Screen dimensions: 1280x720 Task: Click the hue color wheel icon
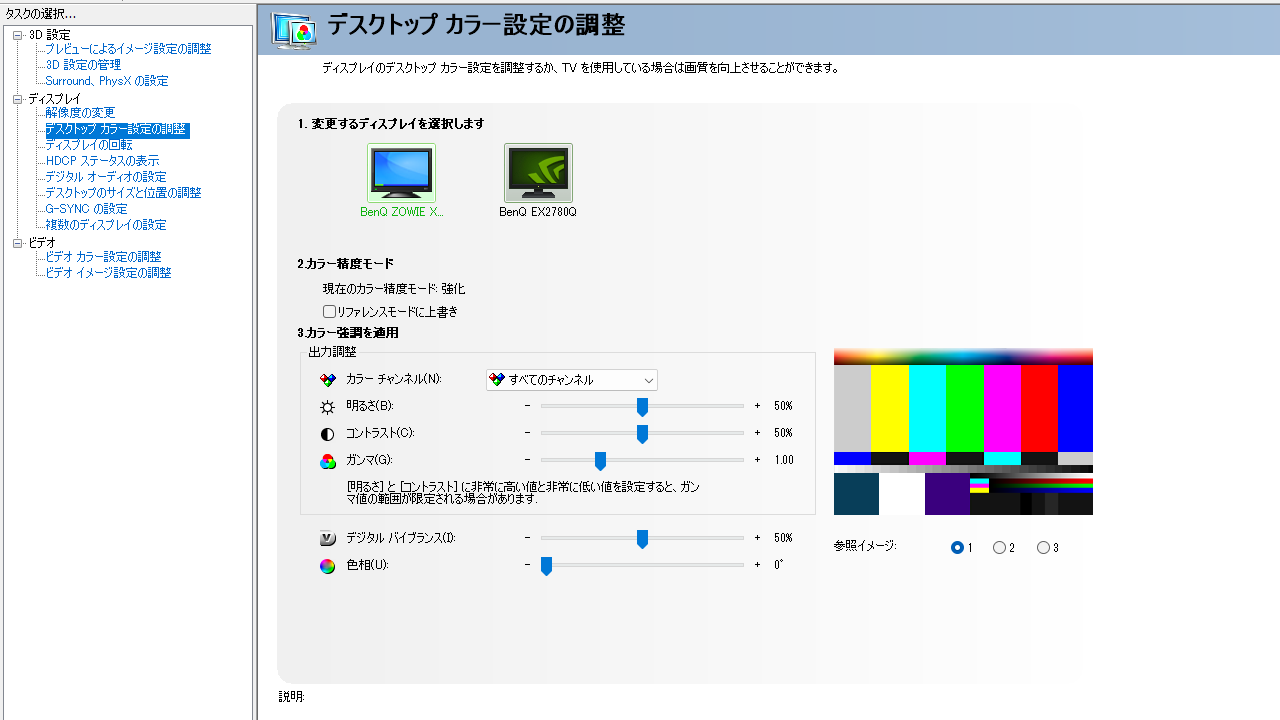(327, 566)
